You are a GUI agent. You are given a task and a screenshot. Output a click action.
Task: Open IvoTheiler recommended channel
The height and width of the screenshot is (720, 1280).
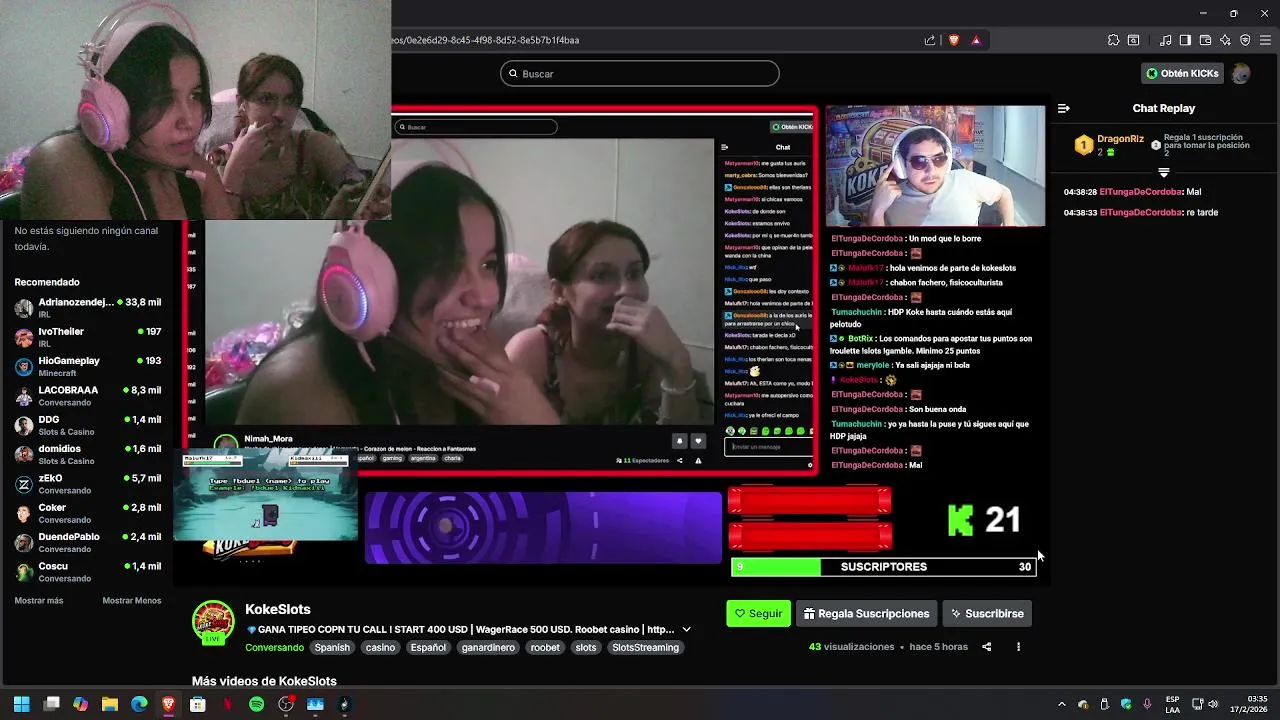[87, 337]
